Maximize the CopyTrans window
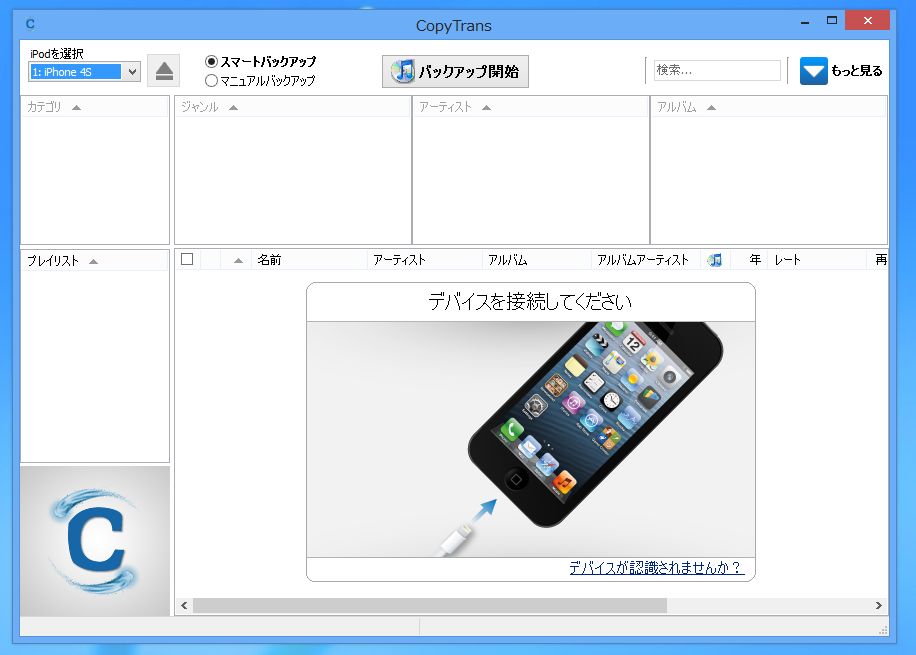 point(832,20)
